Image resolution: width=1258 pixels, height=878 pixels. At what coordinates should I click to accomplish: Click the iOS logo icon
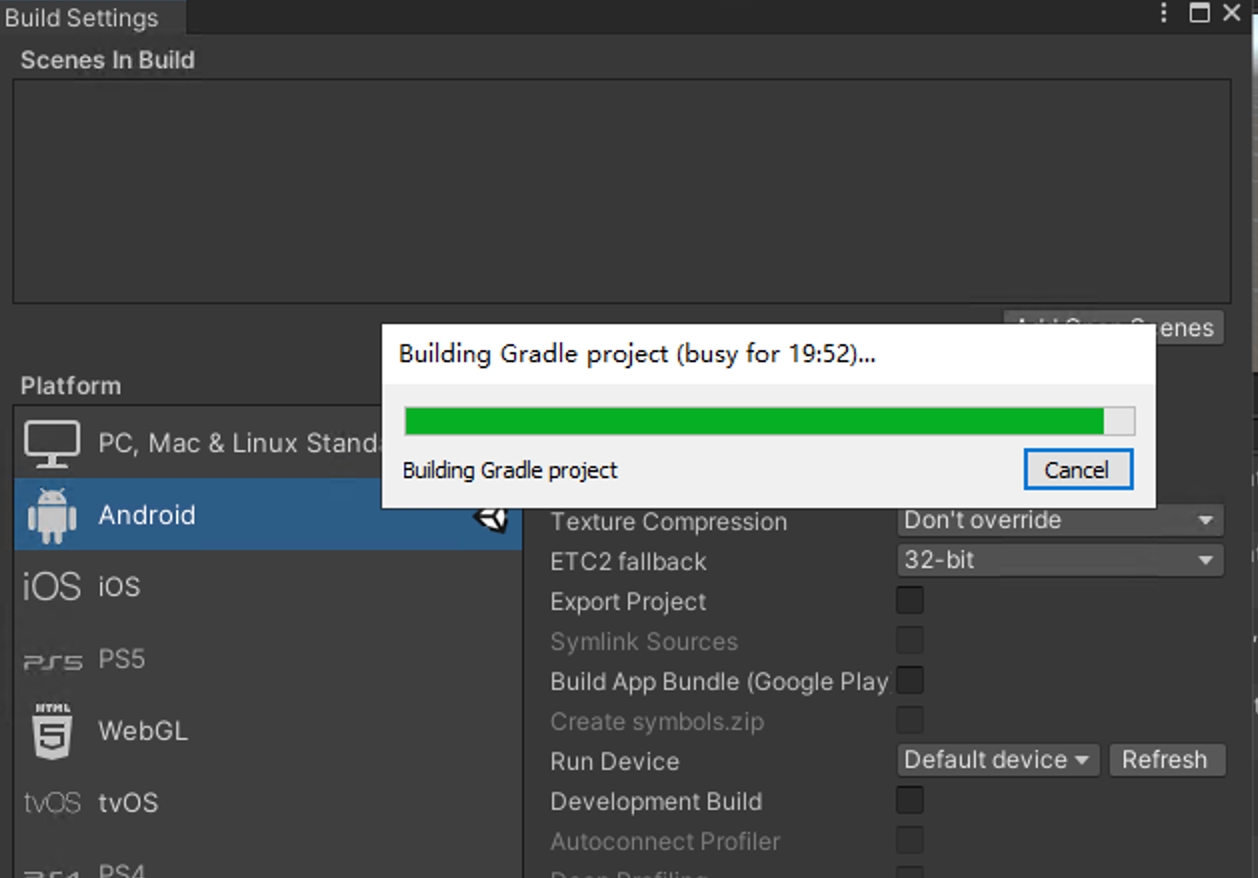click(x=52, y=586)
